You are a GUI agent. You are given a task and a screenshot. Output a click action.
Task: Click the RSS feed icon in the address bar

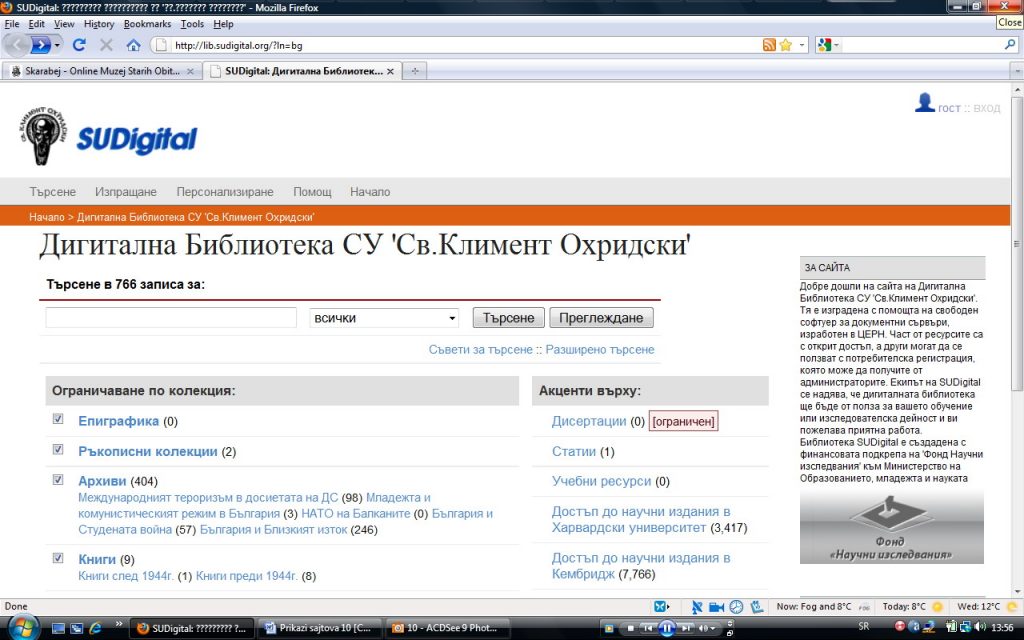(768, 45)
